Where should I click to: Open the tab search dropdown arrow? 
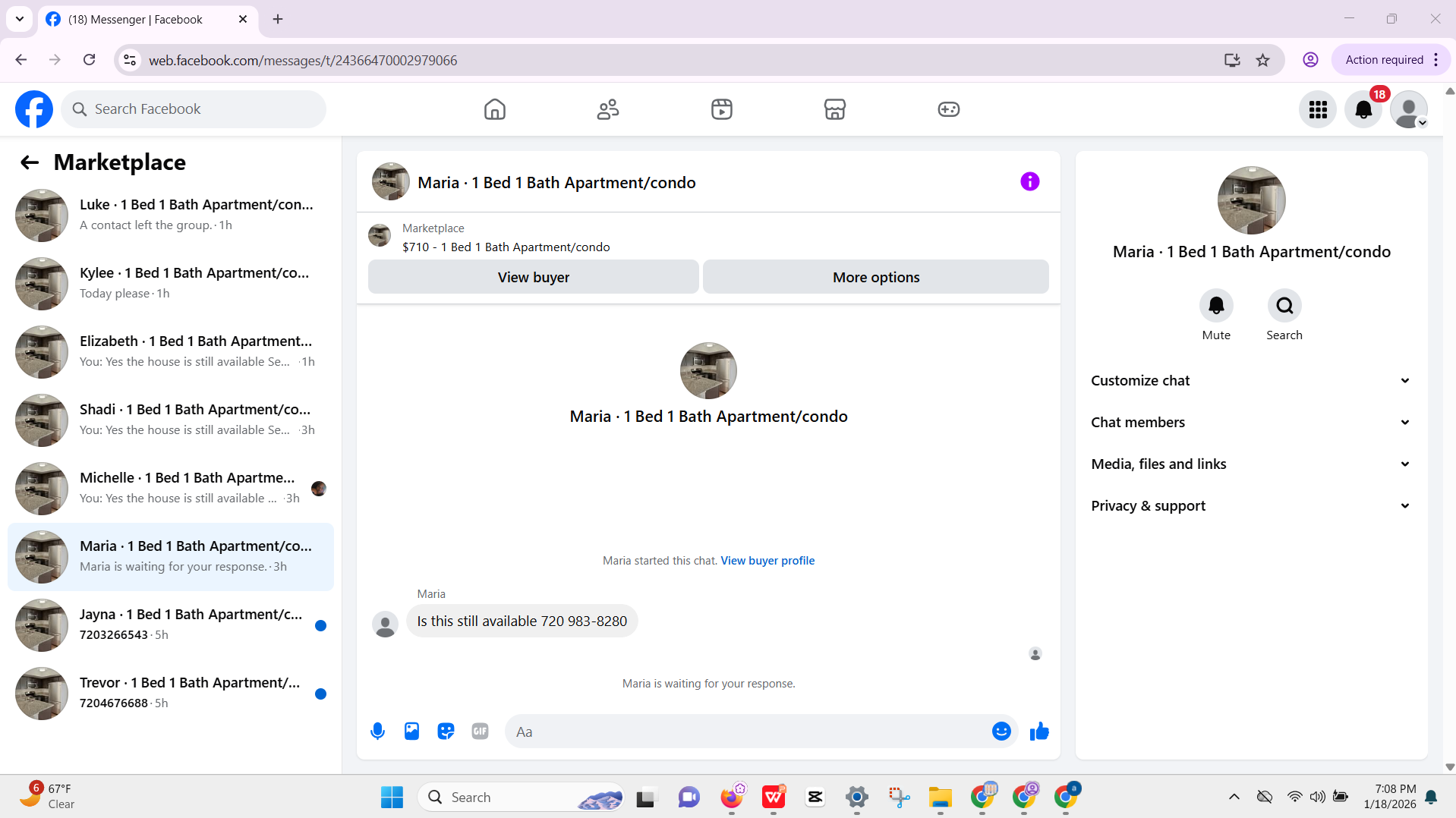click(20, 19)
